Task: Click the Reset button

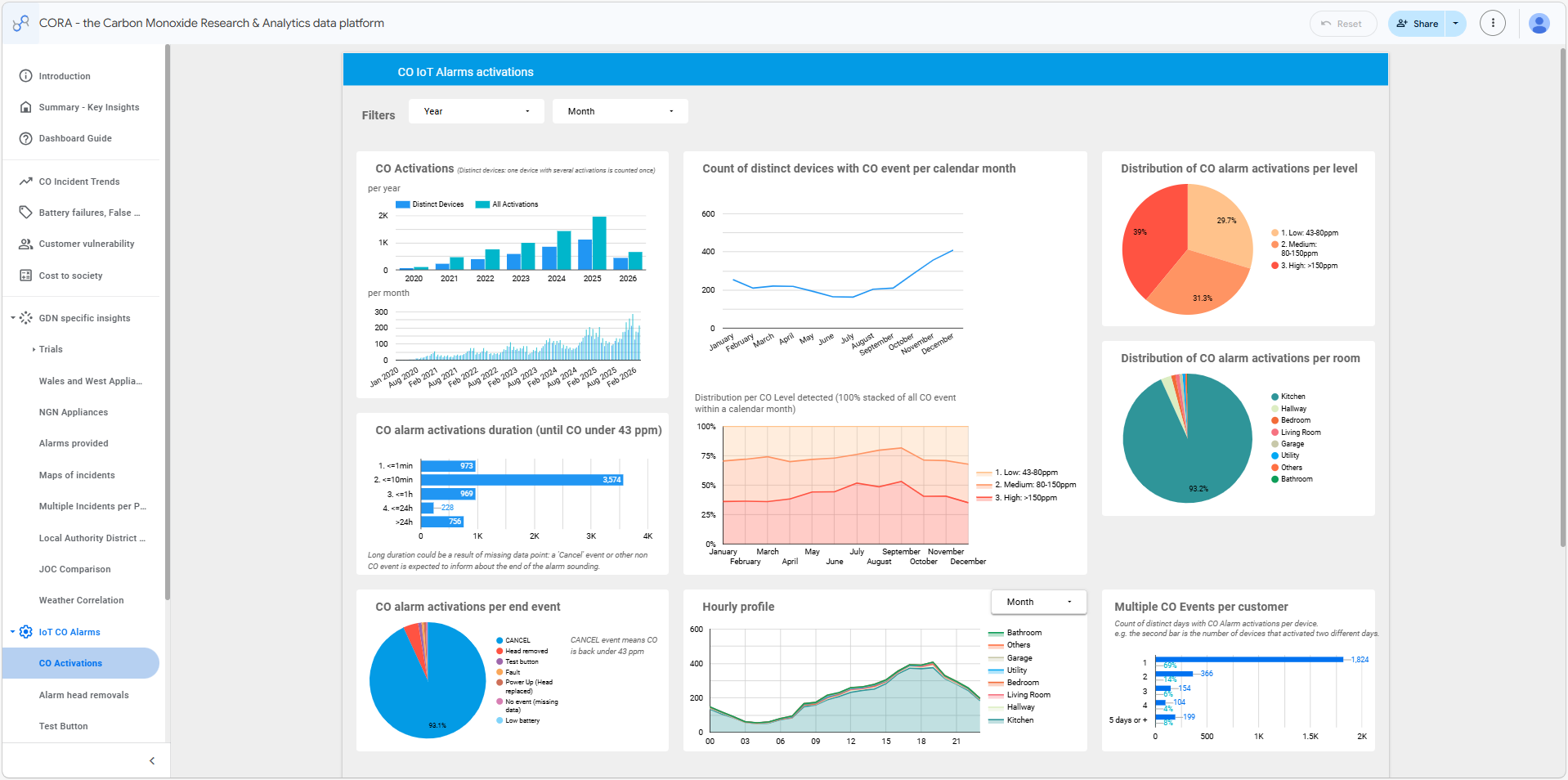Action: point(1343,24)
